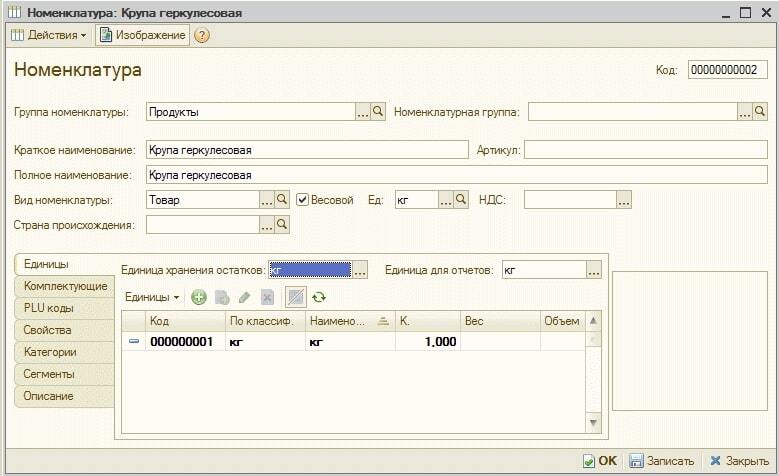Click the help question mark icon
Image resolution: width=779 pixels, height=476 pixels.
point(202,35)
